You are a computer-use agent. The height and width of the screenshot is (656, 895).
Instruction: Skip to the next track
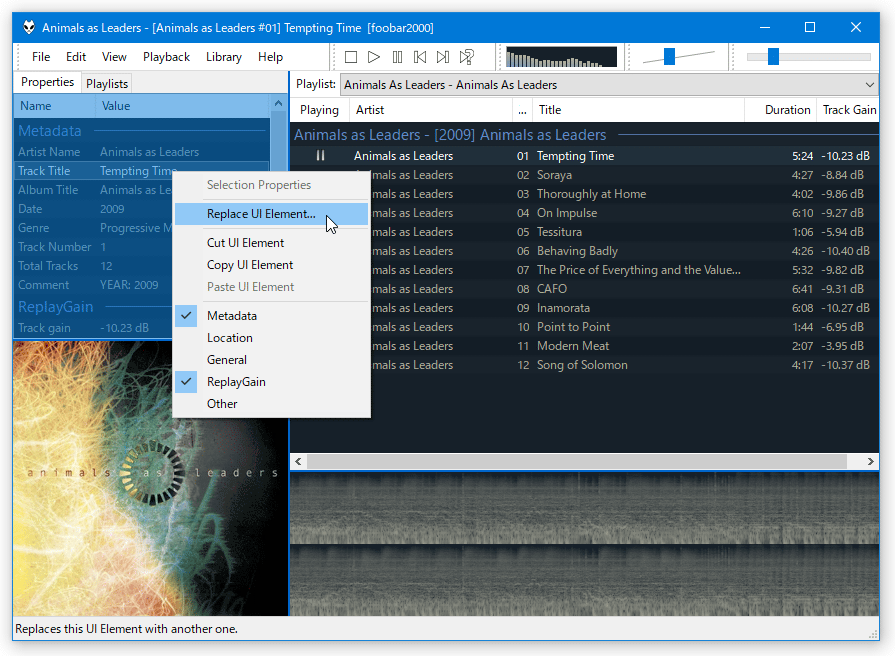coord(443,57)
